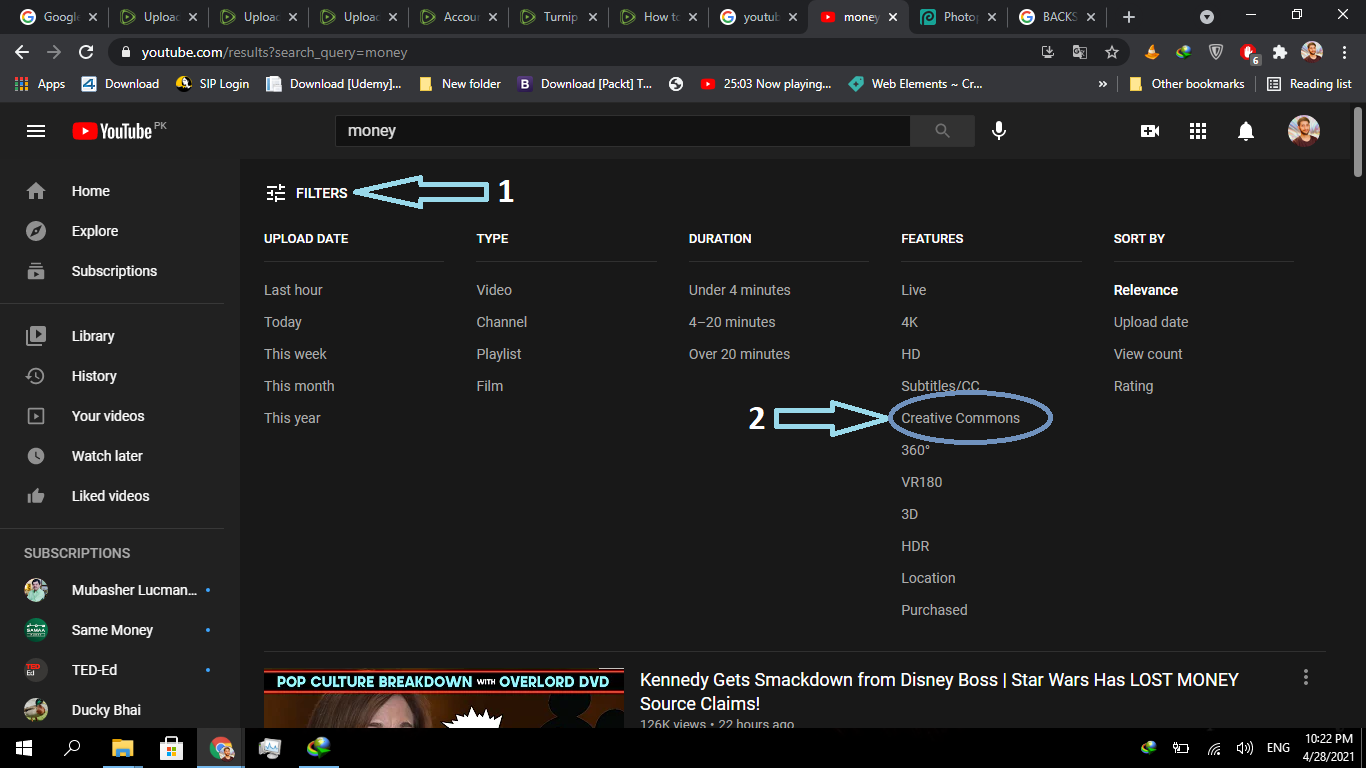The width and height of the screenshot is (1366, 768).
Task: Open the Chrome profile avatar in the toolbar
Action: pos(1312,52)
